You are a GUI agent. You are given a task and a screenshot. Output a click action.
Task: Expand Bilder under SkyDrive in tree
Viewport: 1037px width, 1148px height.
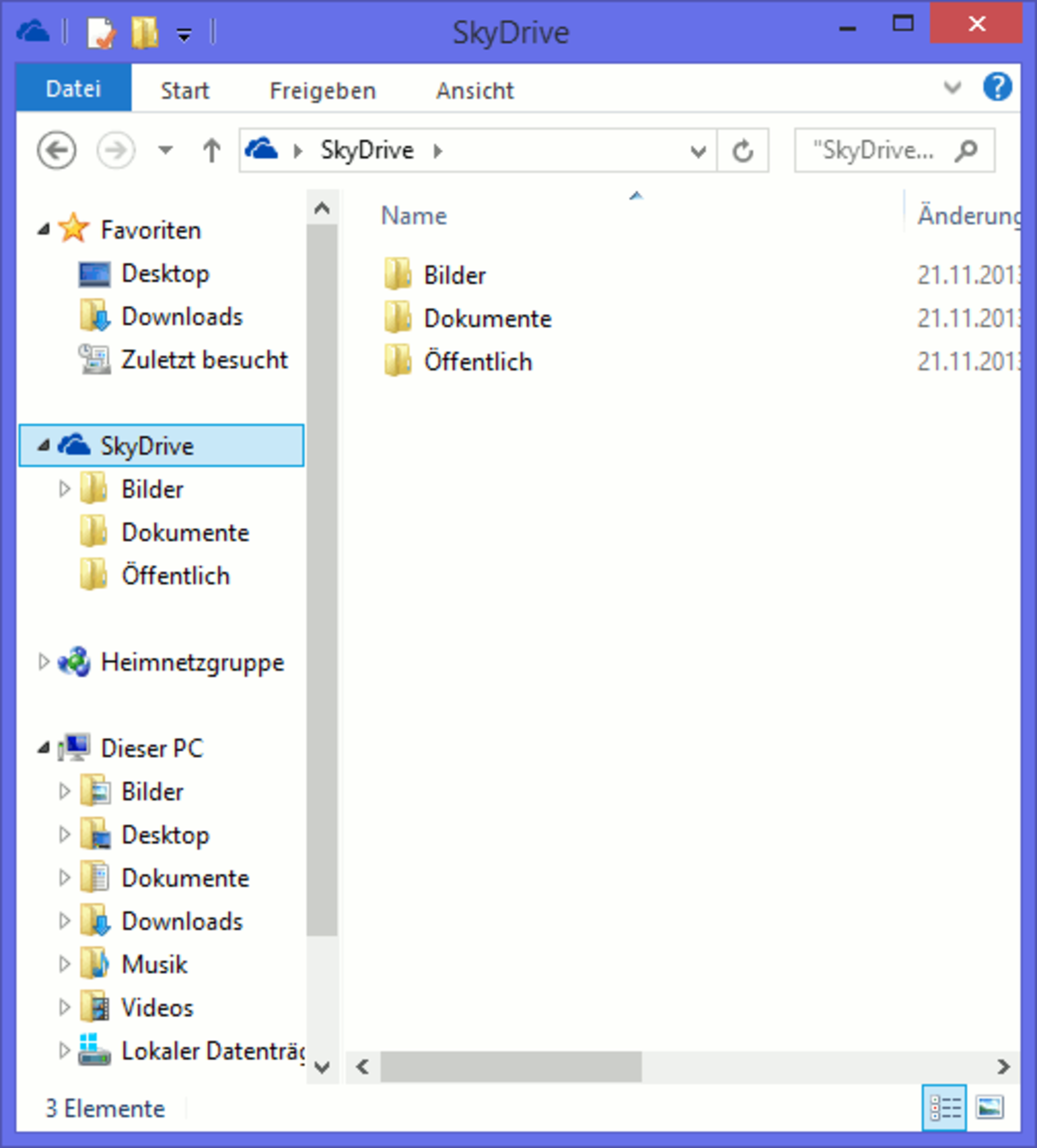(65, 489)
